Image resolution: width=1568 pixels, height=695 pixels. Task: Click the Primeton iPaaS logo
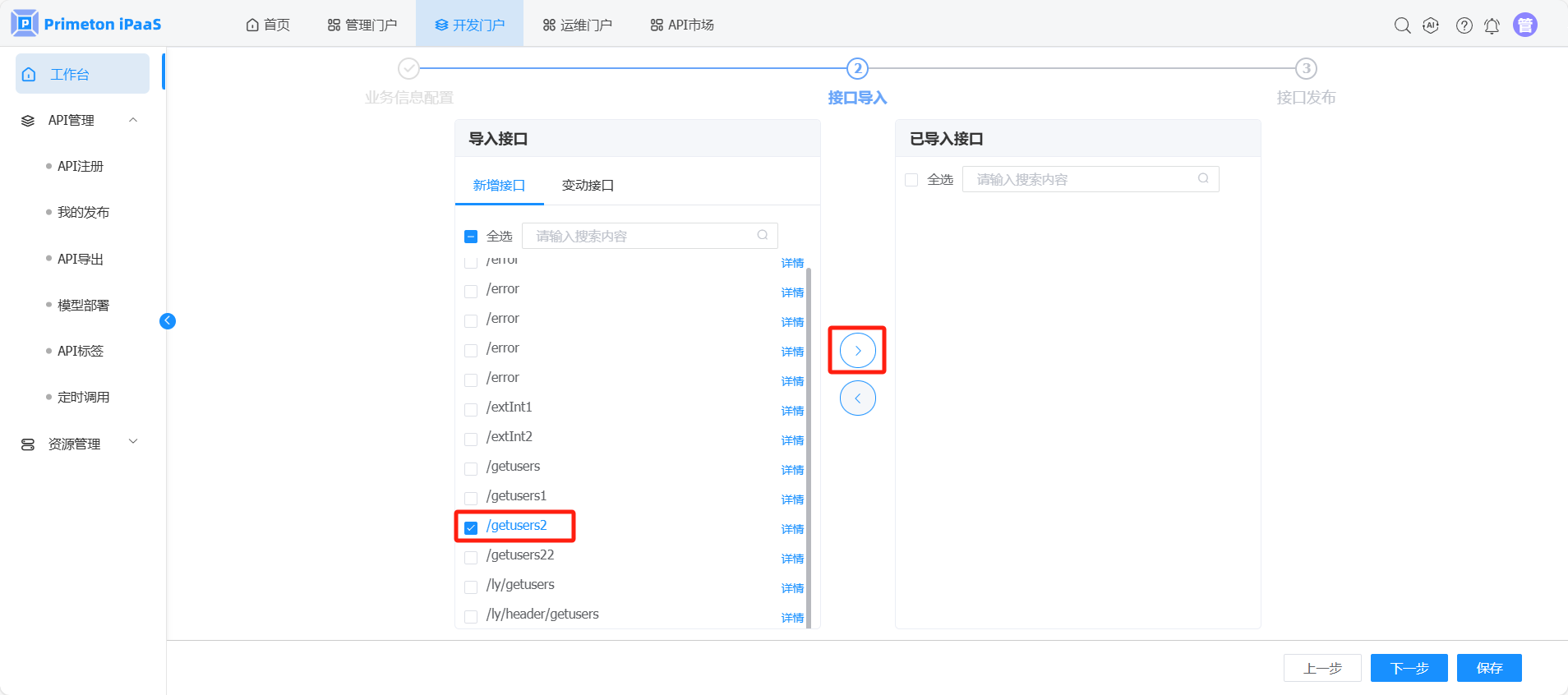(x=86, y=24)
